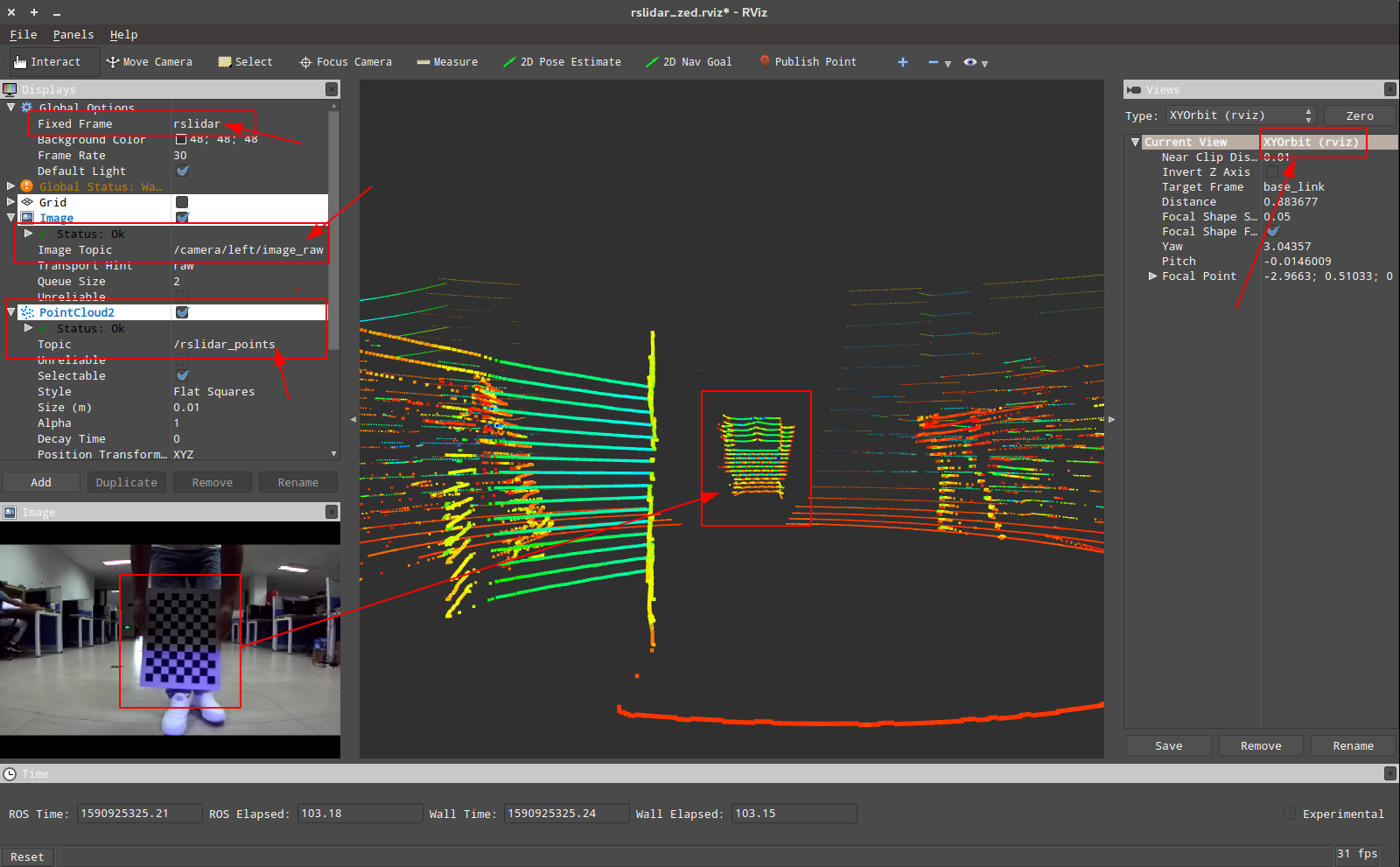Open the Panels menu
The height and width of the screenshot is (867, 1400).
tap(73, 35)
